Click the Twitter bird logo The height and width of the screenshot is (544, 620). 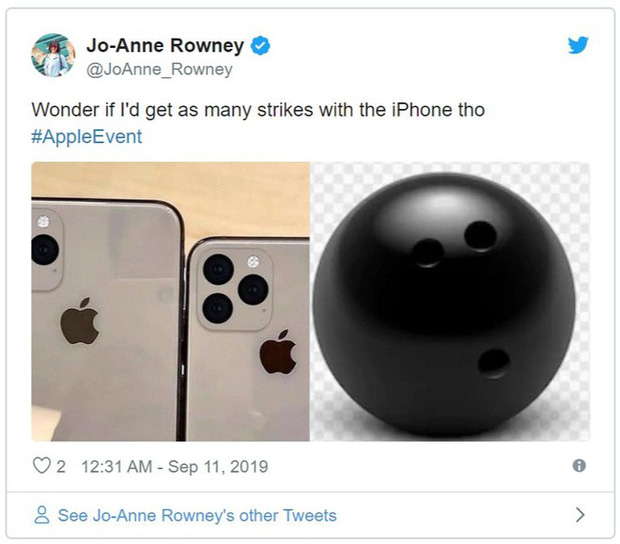[x=578, y=45]
